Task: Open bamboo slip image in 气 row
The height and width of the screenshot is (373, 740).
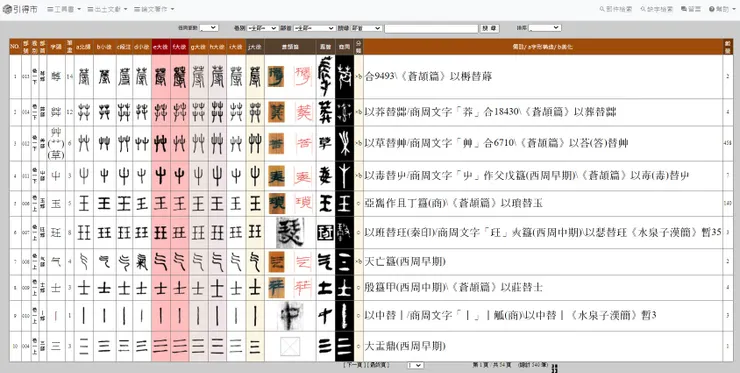Action: pyautogui.click(x=276, y=262)
